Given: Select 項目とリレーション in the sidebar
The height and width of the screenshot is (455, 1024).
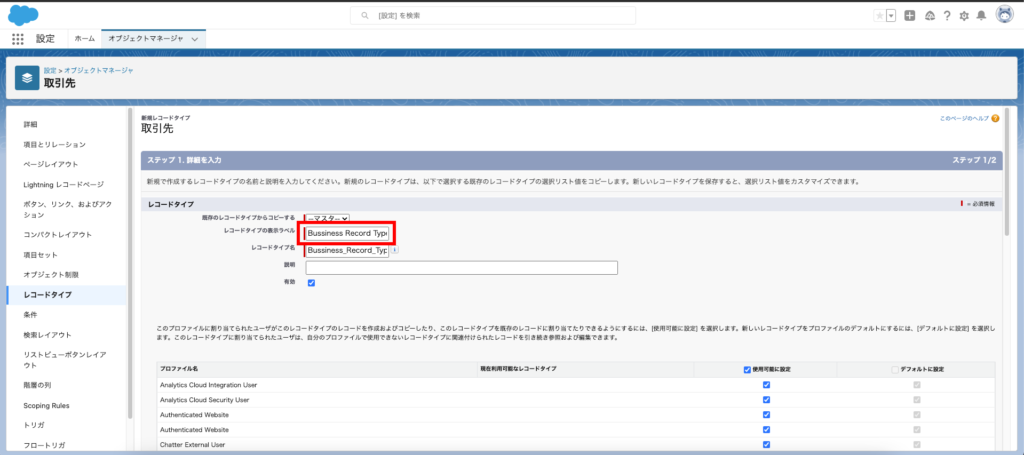Looking at the screenshot, I should click(x=54, y=144).
